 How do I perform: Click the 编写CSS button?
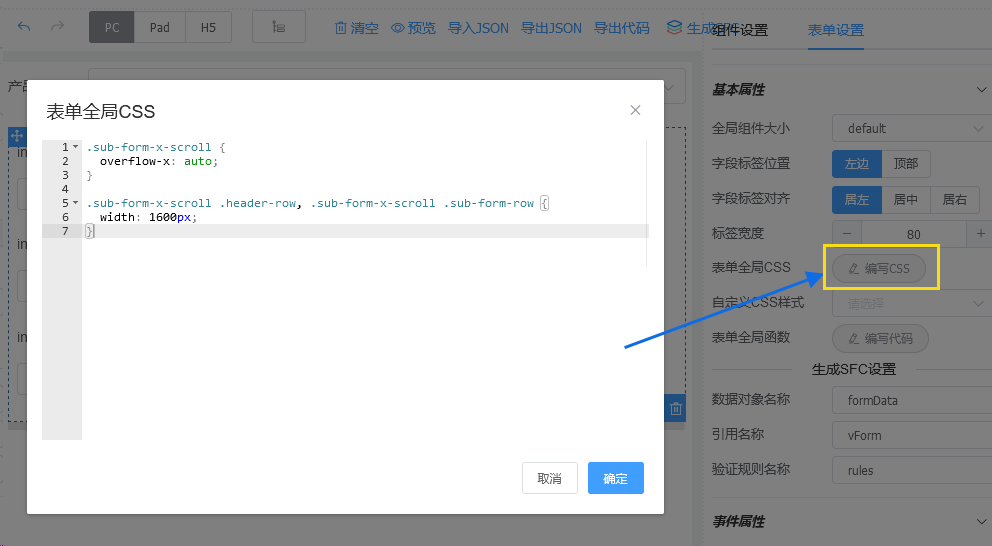[x=879, y=268]
